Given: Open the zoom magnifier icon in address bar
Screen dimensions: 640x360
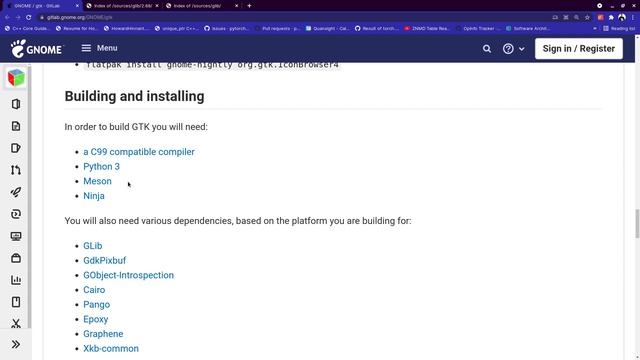Looking at the screenshot, I should tap(576, 17).
